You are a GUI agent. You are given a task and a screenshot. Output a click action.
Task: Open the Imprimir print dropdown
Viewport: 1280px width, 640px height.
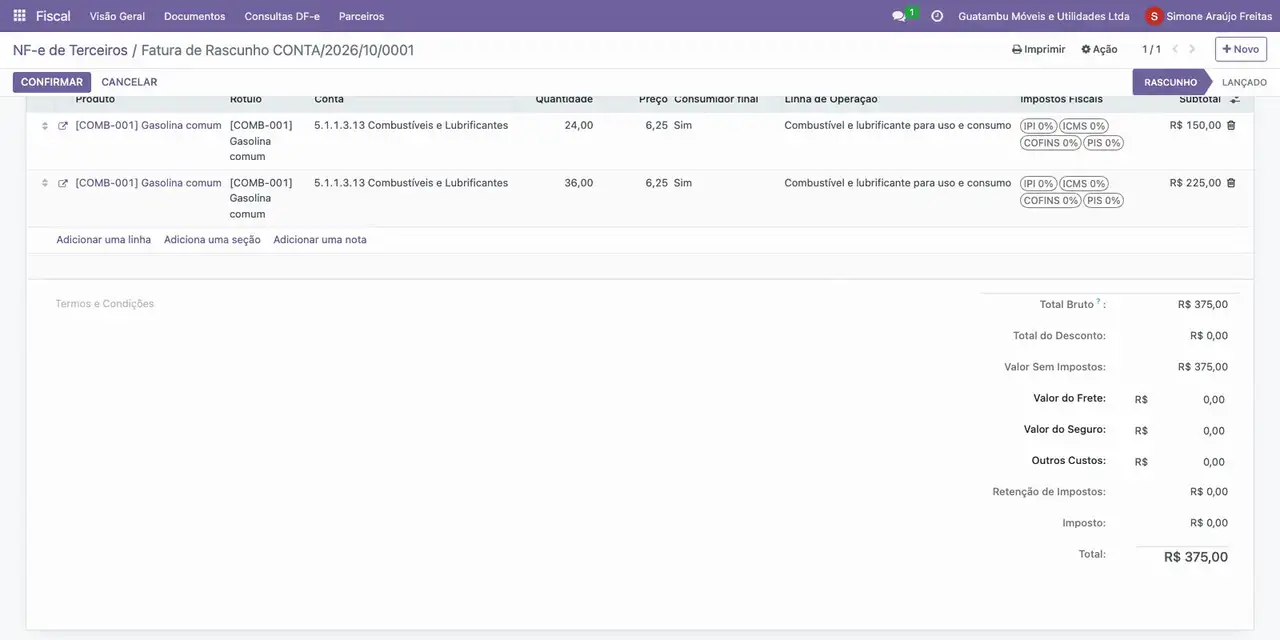click(x=1038, y=49)
